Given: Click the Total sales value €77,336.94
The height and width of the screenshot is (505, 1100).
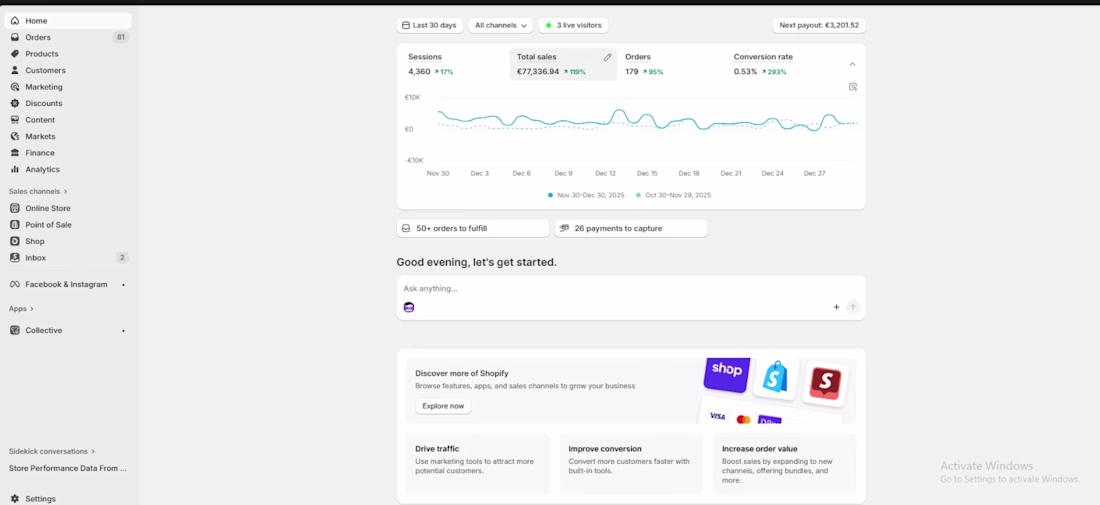Looking at the screenshot, I should tap(538, 72).
